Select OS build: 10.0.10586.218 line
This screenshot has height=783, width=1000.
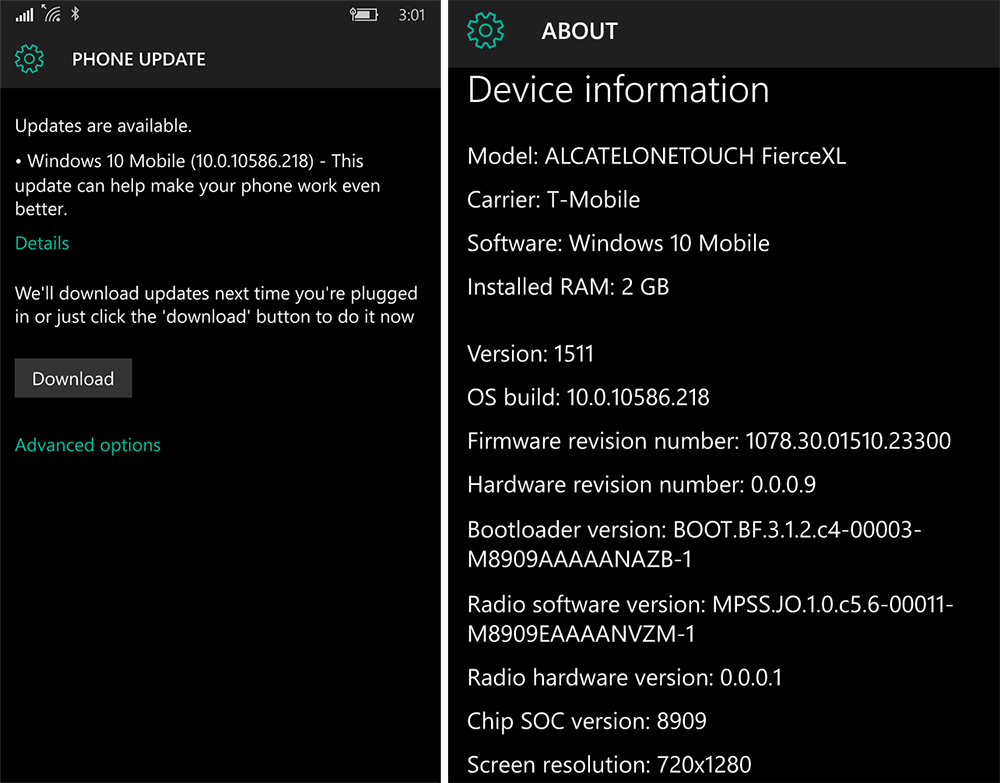pyautogui.click(x=589, y=397)
